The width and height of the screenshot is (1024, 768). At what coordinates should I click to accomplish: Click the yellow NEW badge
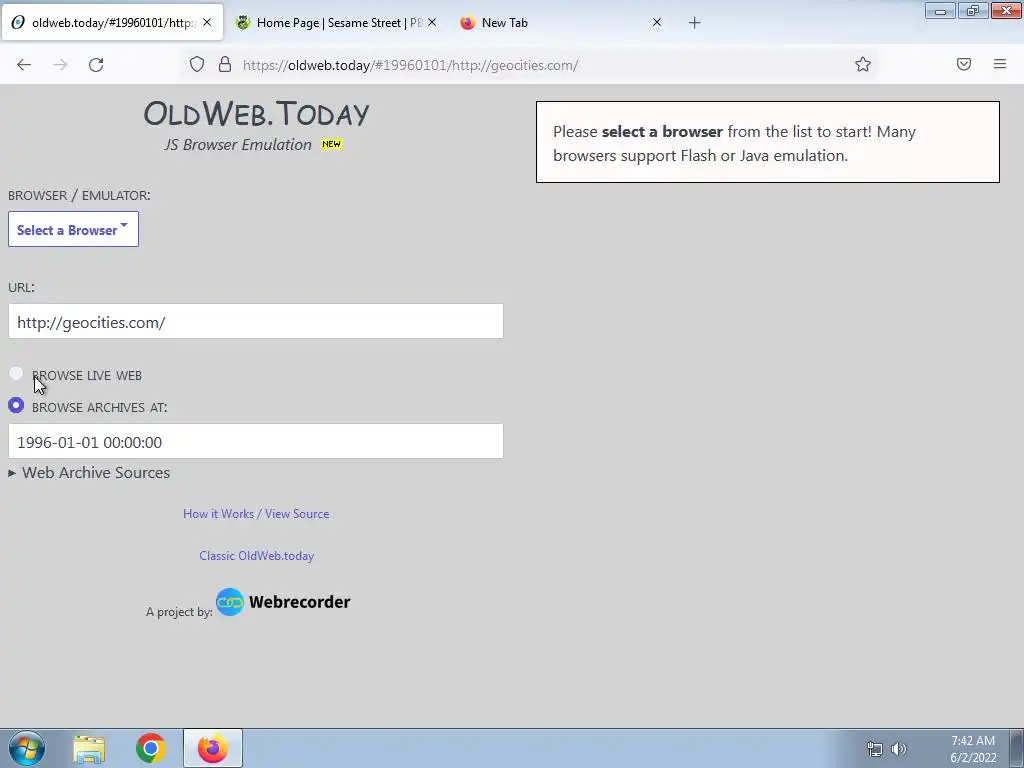(x=331, y=144)
